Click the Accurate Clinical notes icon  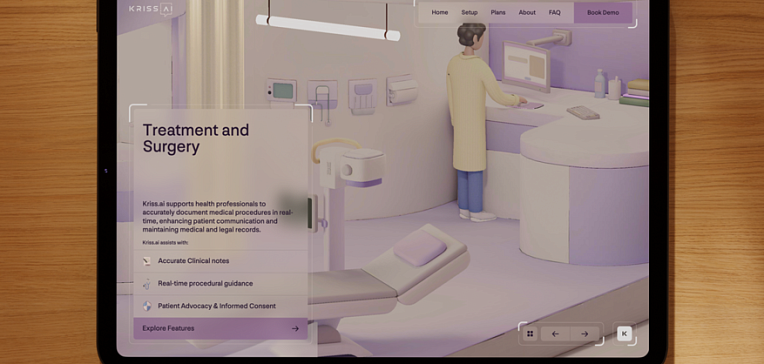point(147,261)
